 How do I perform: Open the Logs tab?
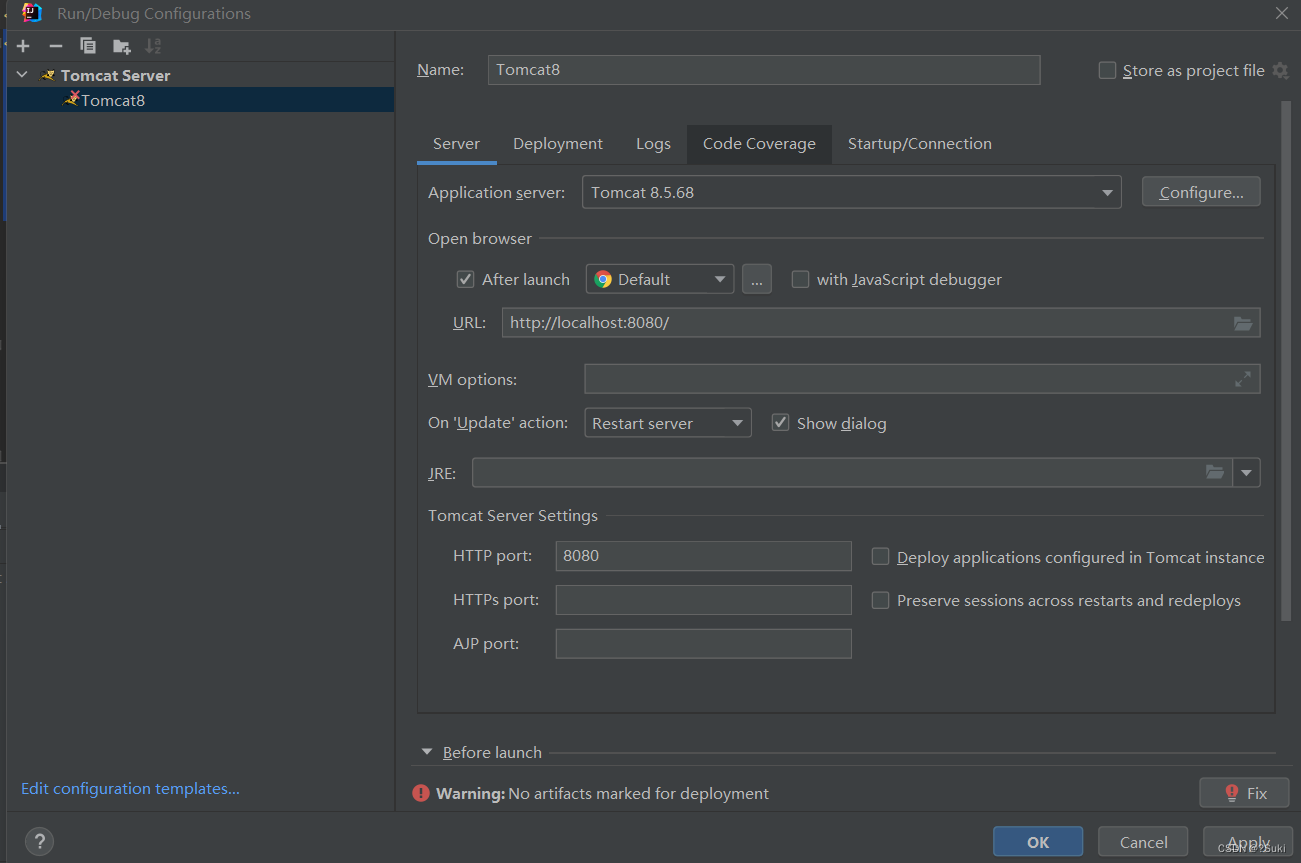click(653, 144)
